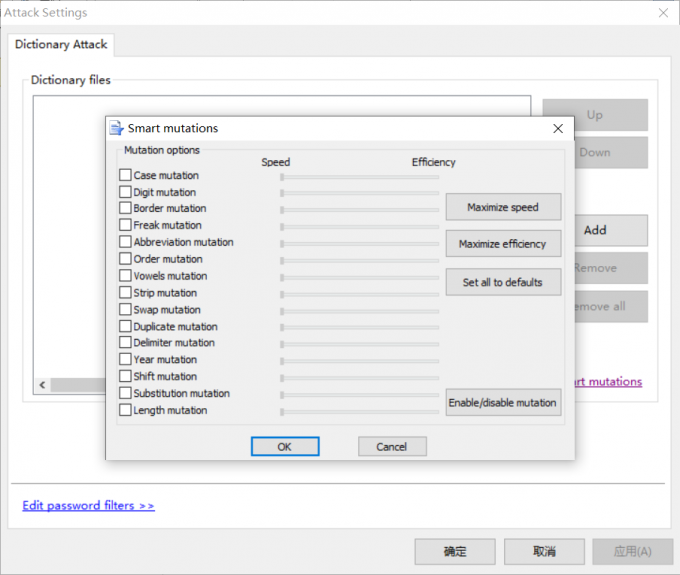Tick the Length mutation checkbox
This screenshot has width=680, height=575.
coord(125,410)
